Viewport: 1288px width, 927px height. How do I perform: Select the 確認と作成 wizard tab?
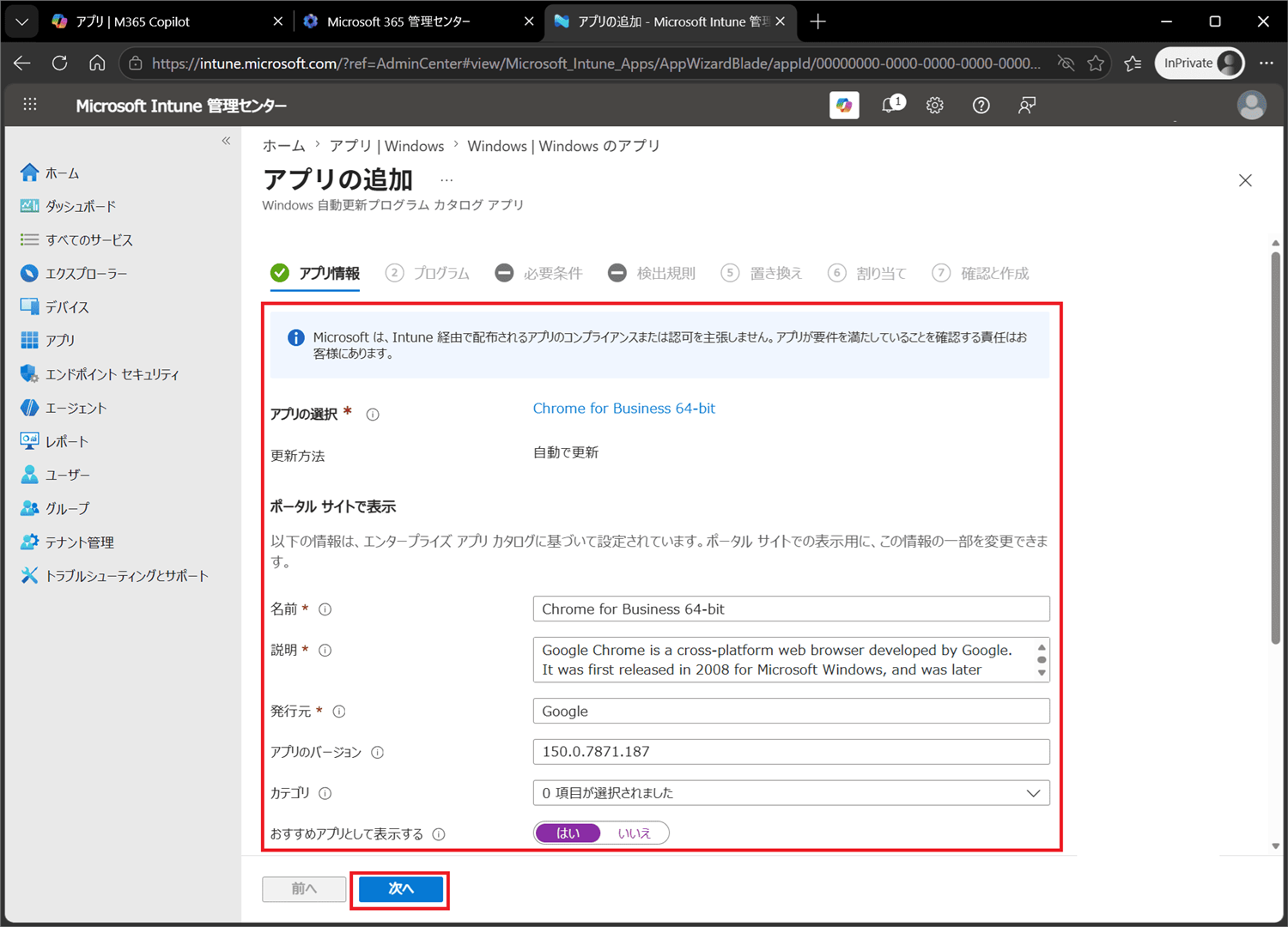click(x=981, y=273)
